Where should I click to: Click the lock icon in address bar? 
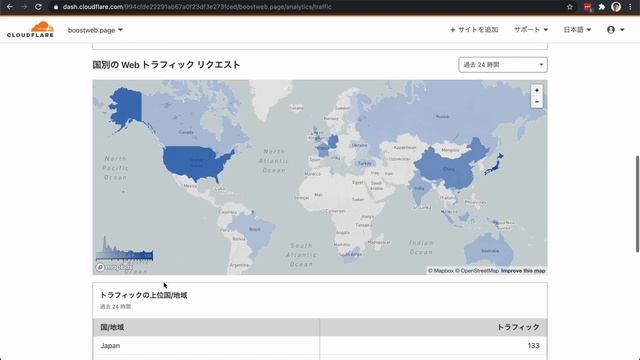coord(56,7)
